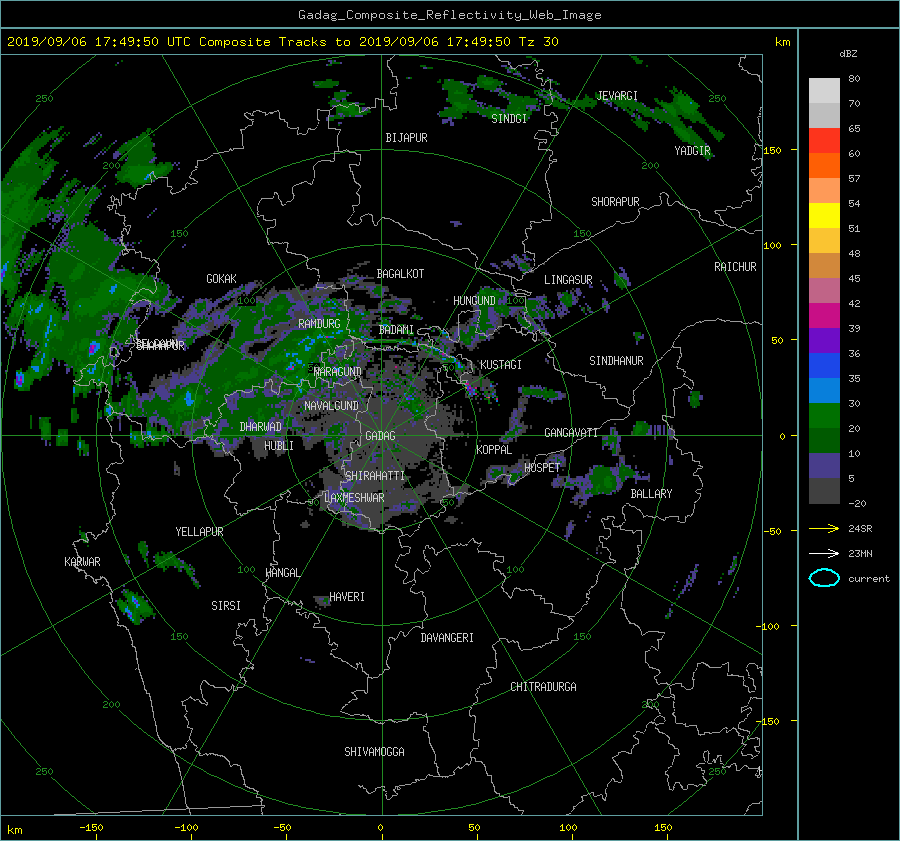900x841 pixels.
Task: Click the BALLARY city label
Action: pyautogui.click(x=651, y=494)
